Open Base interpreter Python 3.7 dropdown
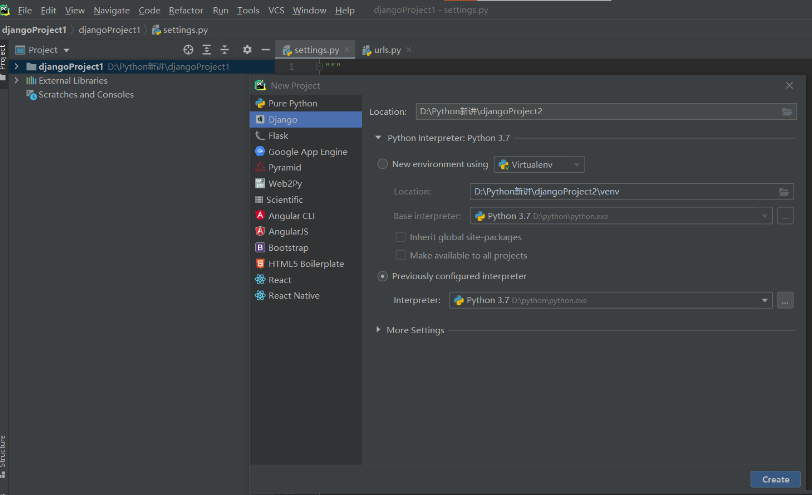This screenshot has width=812, height=495. [621, 216]
